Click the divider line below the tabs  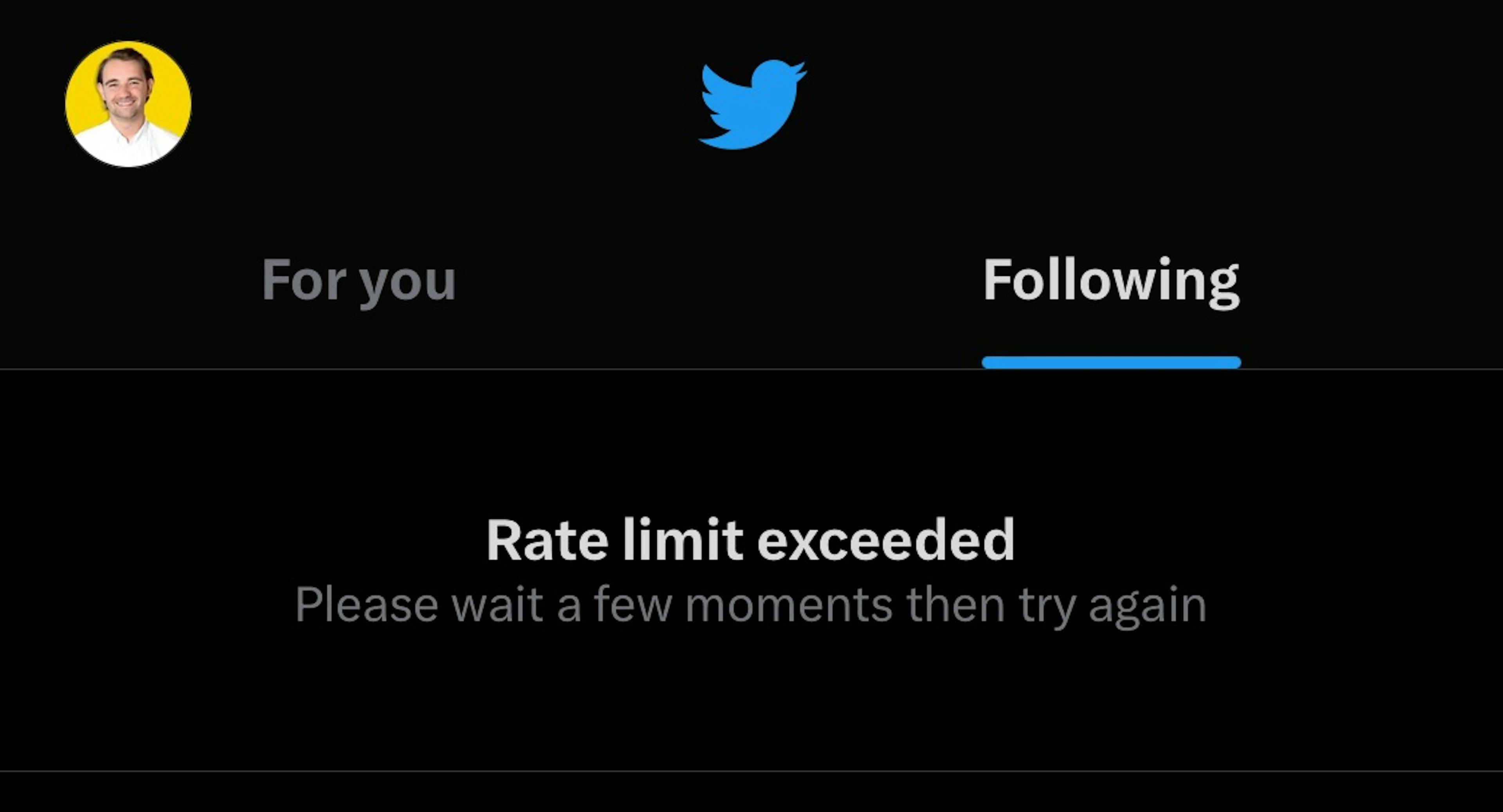(751, 369)
